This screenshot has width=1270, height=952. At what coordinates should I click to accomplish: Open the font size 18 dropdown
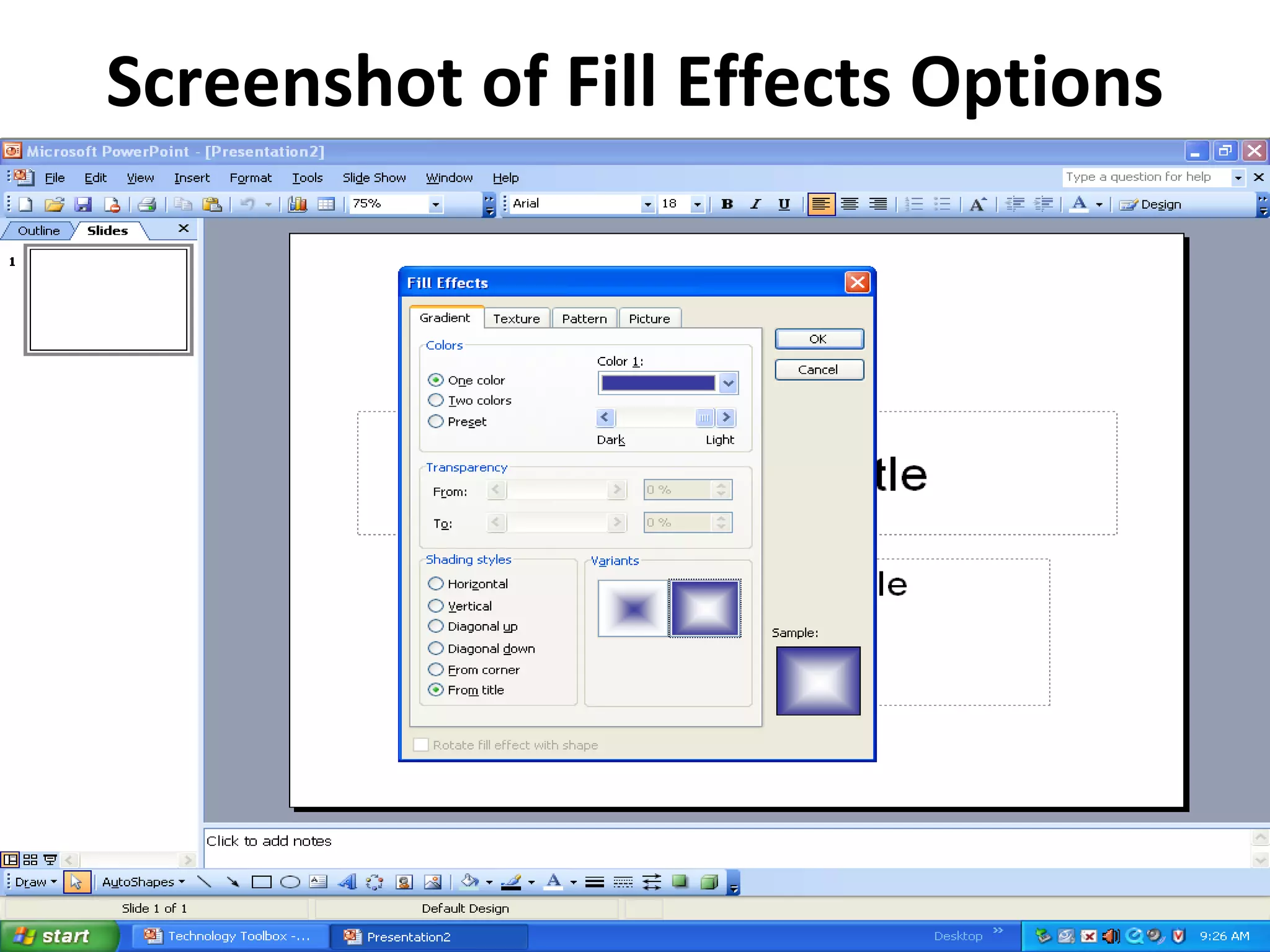click(x=698, y=204)
